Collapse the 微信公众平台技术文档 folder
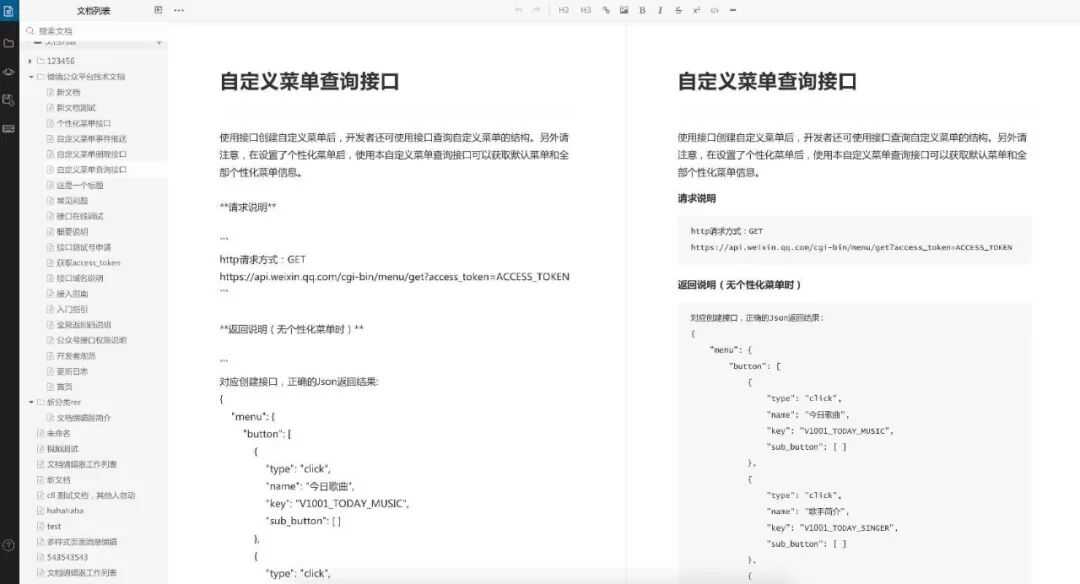1080x584 pixels. tap(30, 76)
